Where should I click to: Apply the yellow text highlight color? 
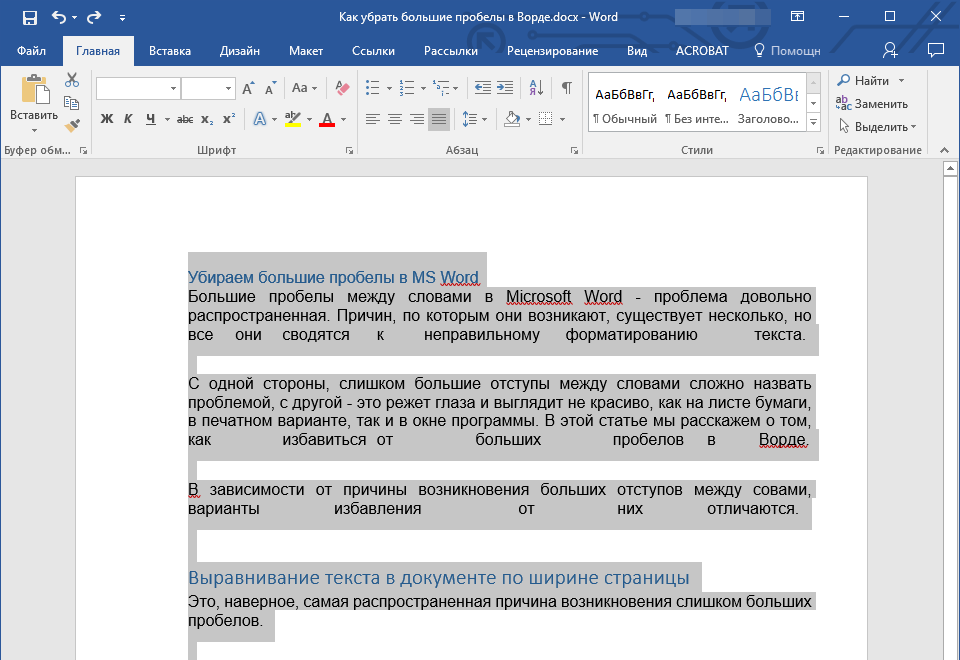(x=292, y=119)
